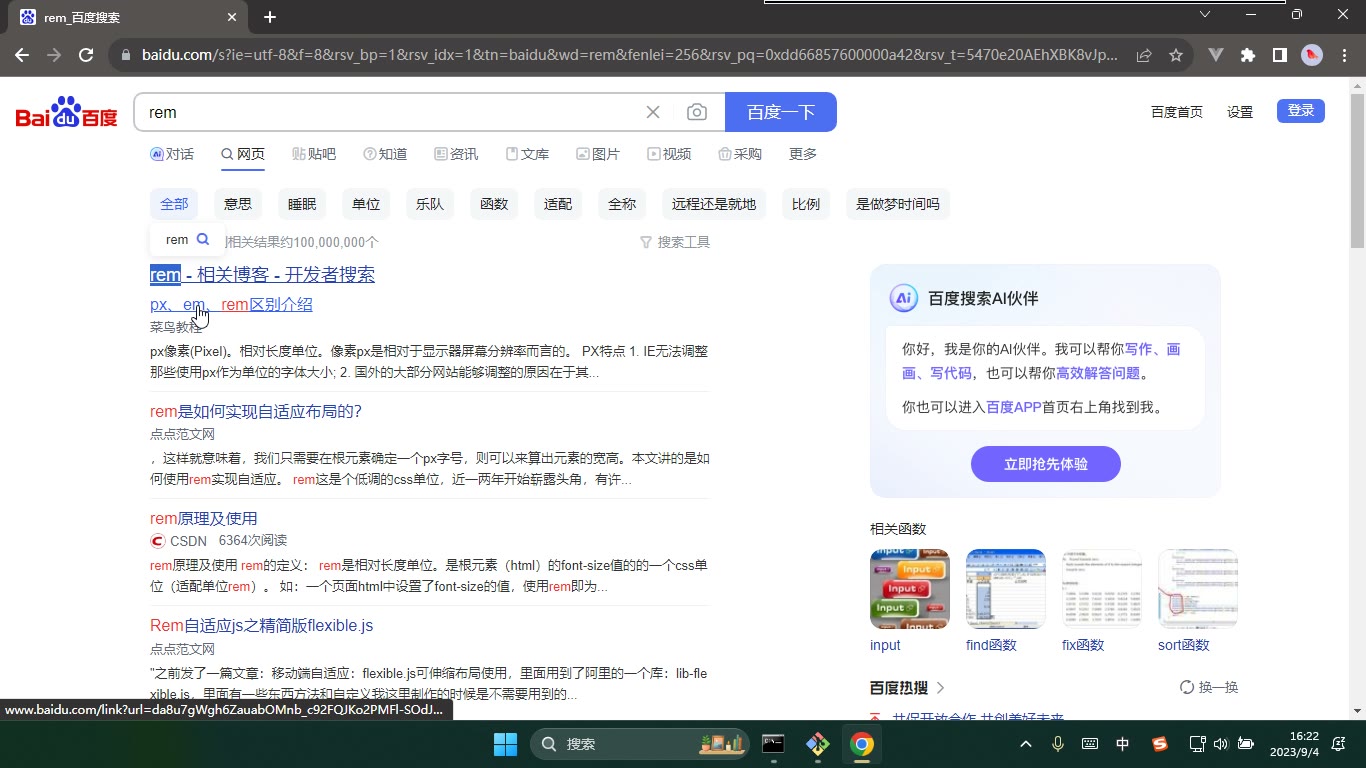
Task: Open 设置 link
Action: coord(1240,112)
